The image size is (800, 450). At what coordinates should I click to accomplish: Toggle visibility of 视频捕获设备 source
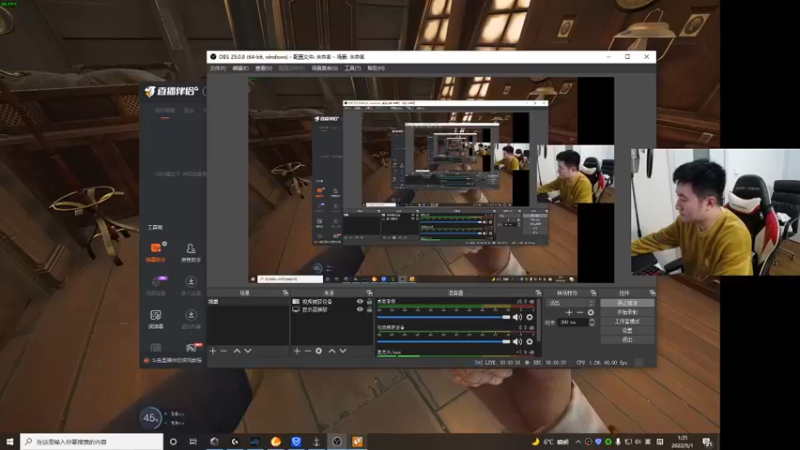point(360,302)
